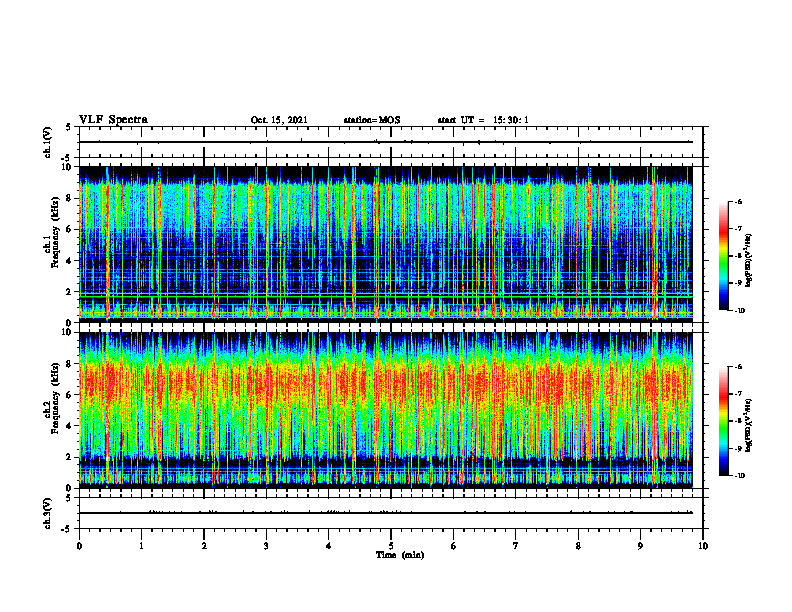Click the "8" kHz tick on ch.2 axis
The height and width of the screenshot is (612, 792).
[x=70, y=364]
